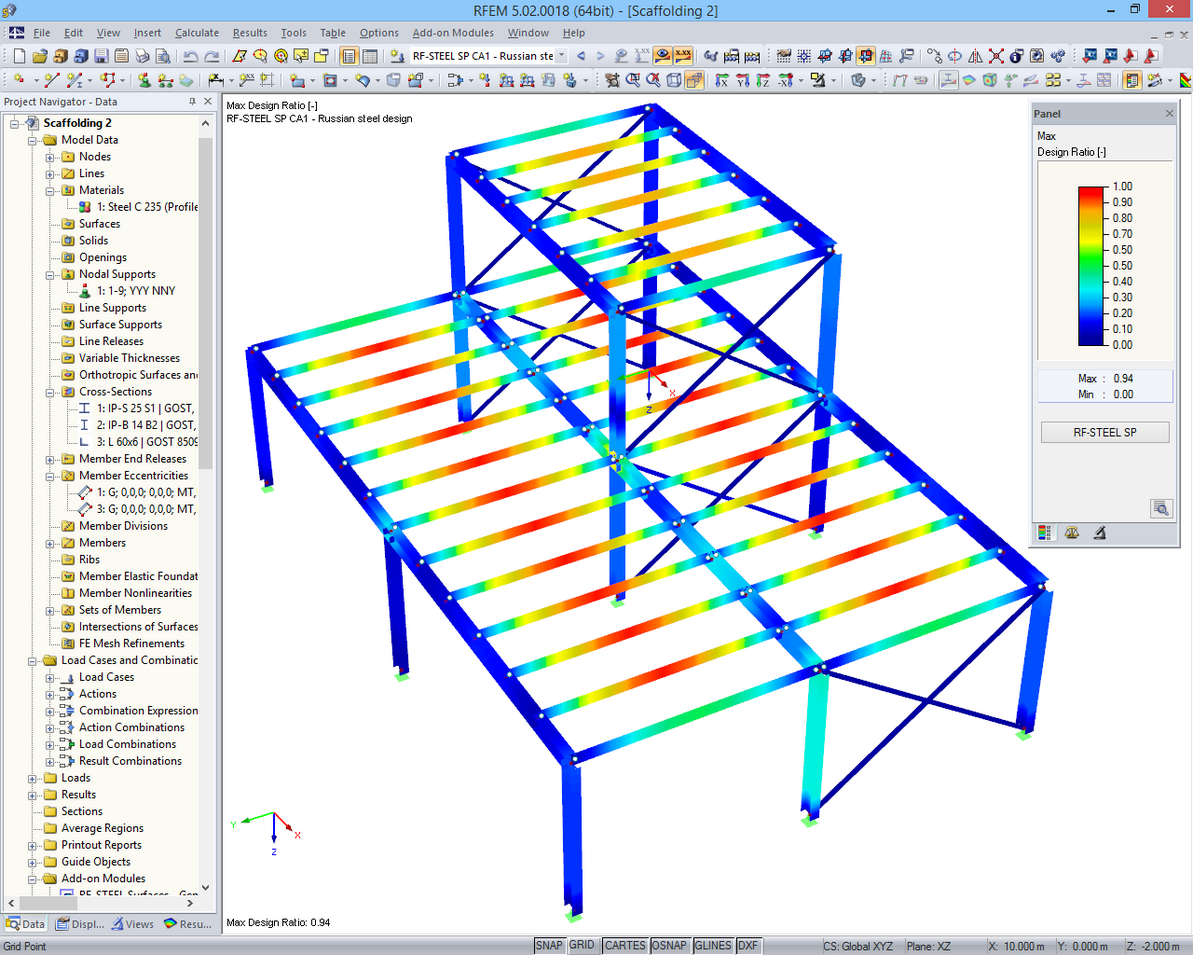The height and width of the screenshot is (955, 1193).
Task: Switch to the Views navigator tab
Action: click(x=133, y=924)
